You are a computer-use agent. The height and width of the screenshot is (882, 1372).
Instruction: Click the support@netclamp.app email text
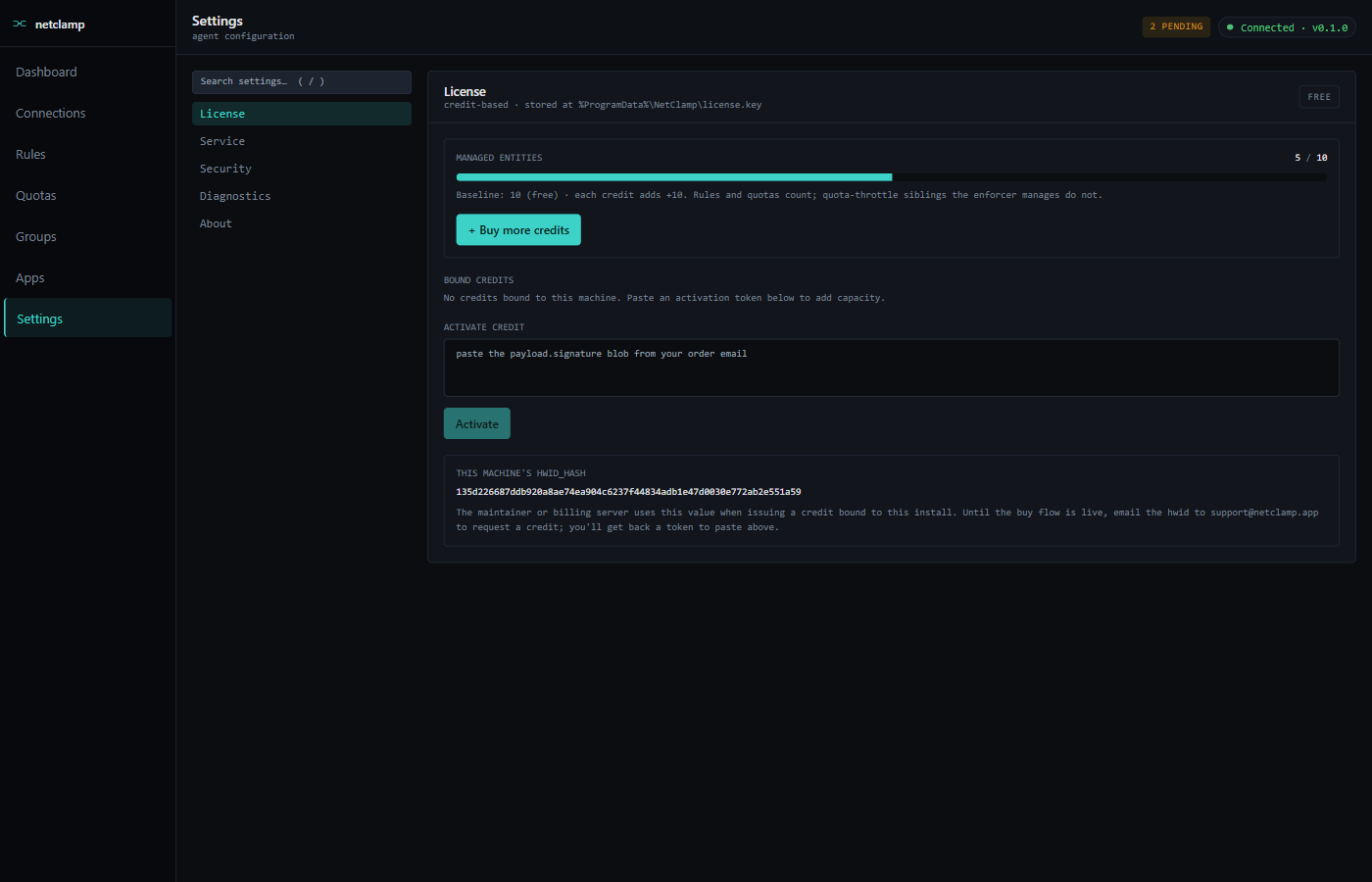point(1264,513)
